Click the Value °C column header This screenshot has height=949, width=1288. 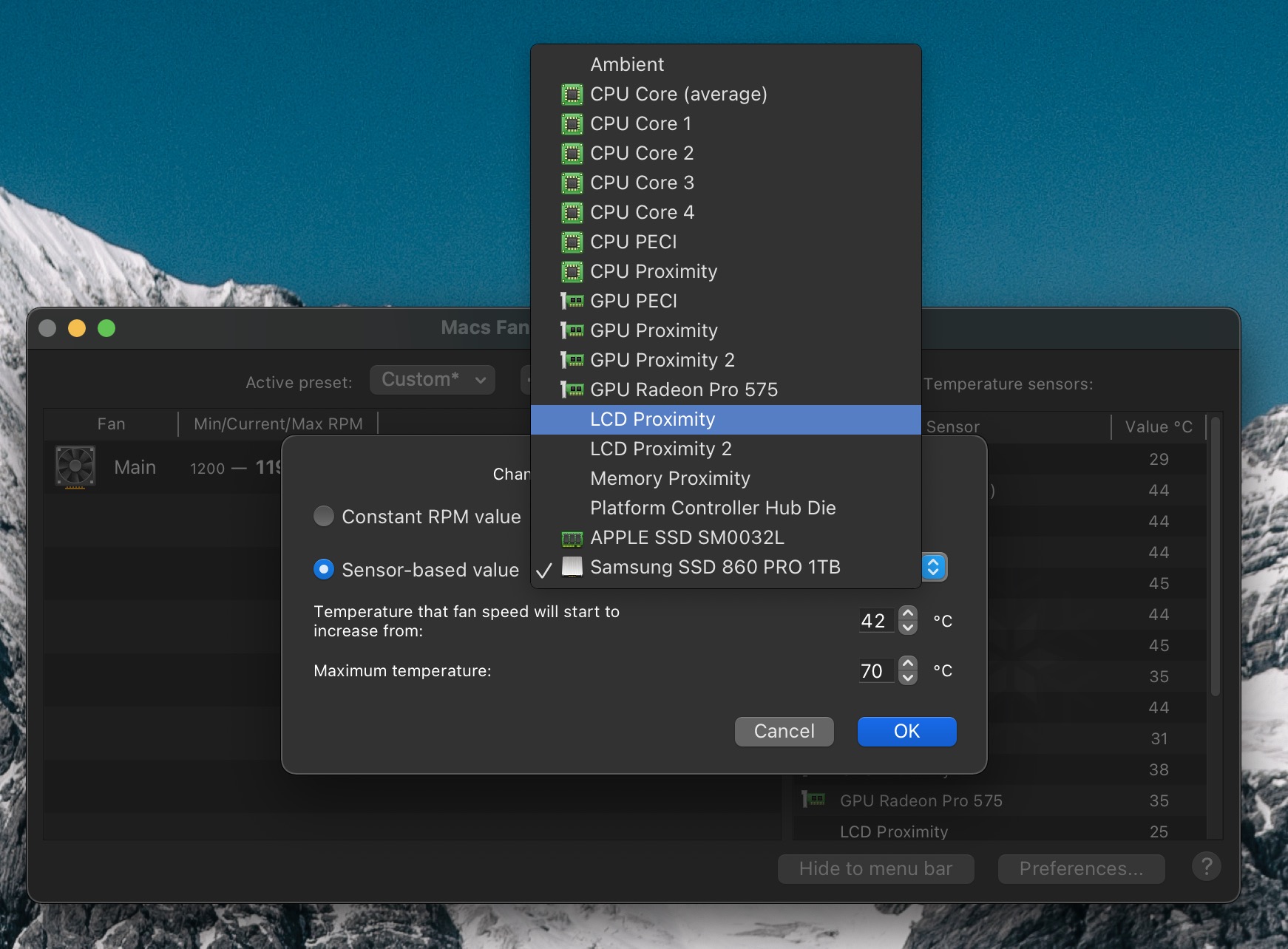point(1159,426)
